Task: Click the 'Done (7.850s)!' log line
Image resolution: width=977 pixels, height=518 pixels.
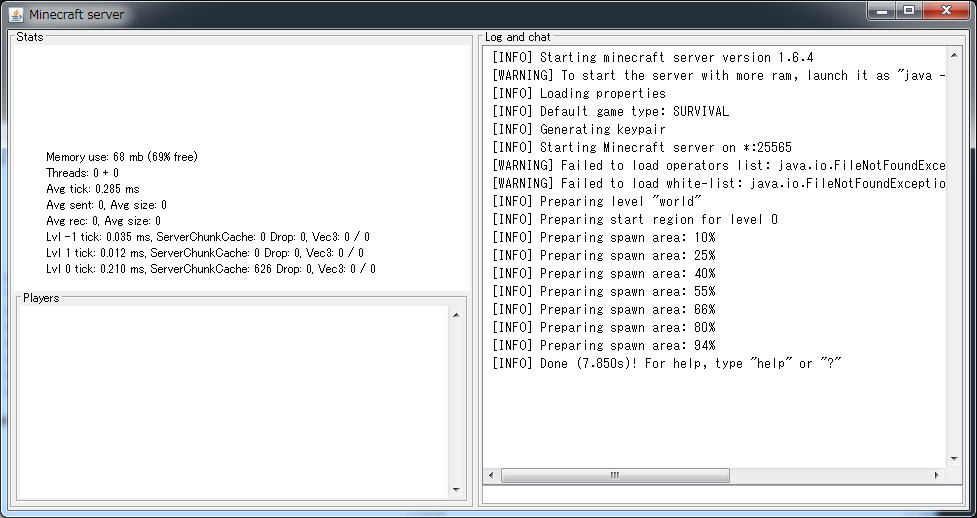Action: pos(667,363)
